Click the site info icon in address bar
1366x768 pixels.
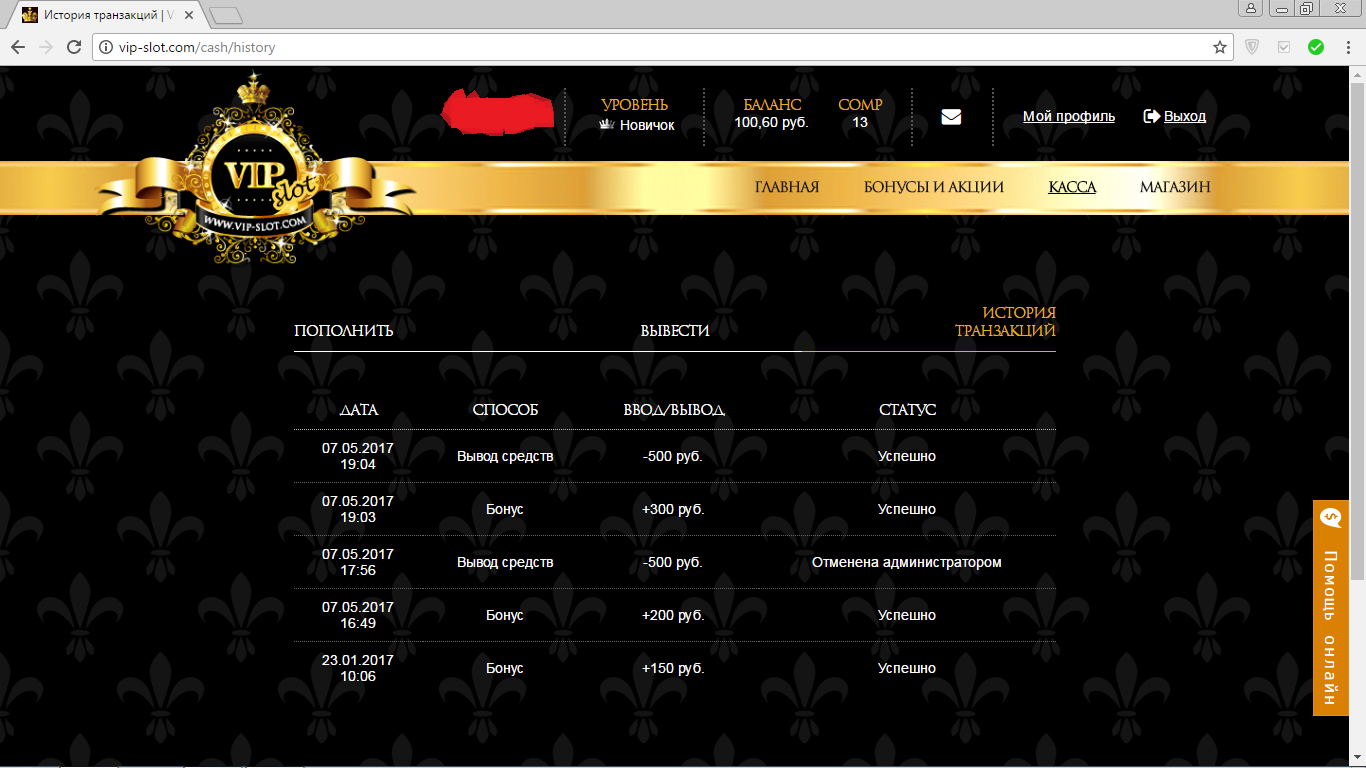(x=105, y=47)
